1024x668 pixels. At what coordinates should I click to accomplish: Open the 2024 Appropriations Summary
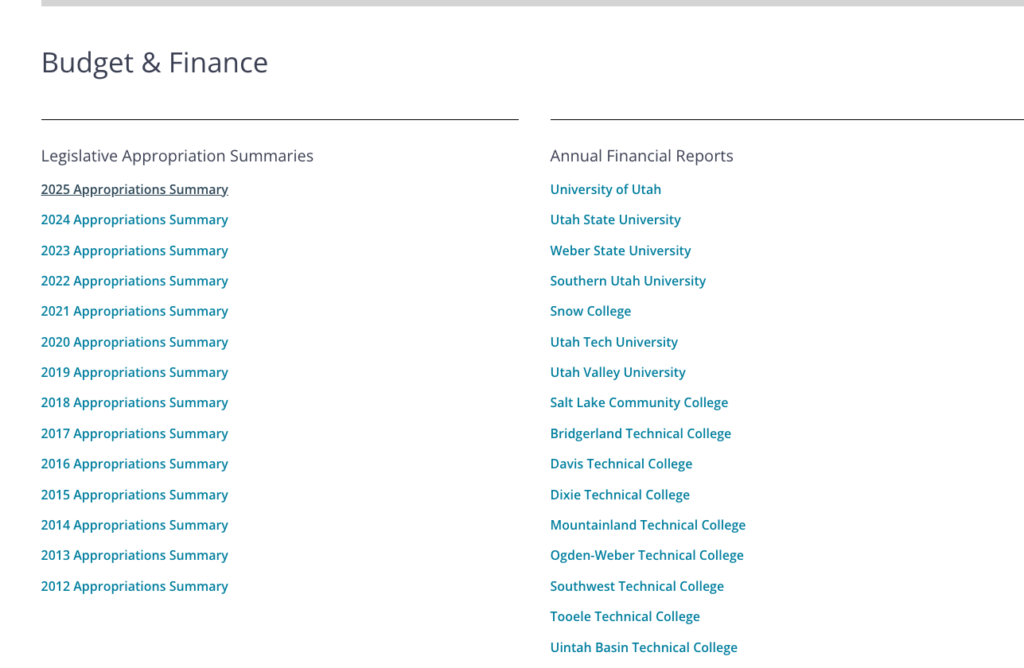pyautogui.click(x=134, y=220)
